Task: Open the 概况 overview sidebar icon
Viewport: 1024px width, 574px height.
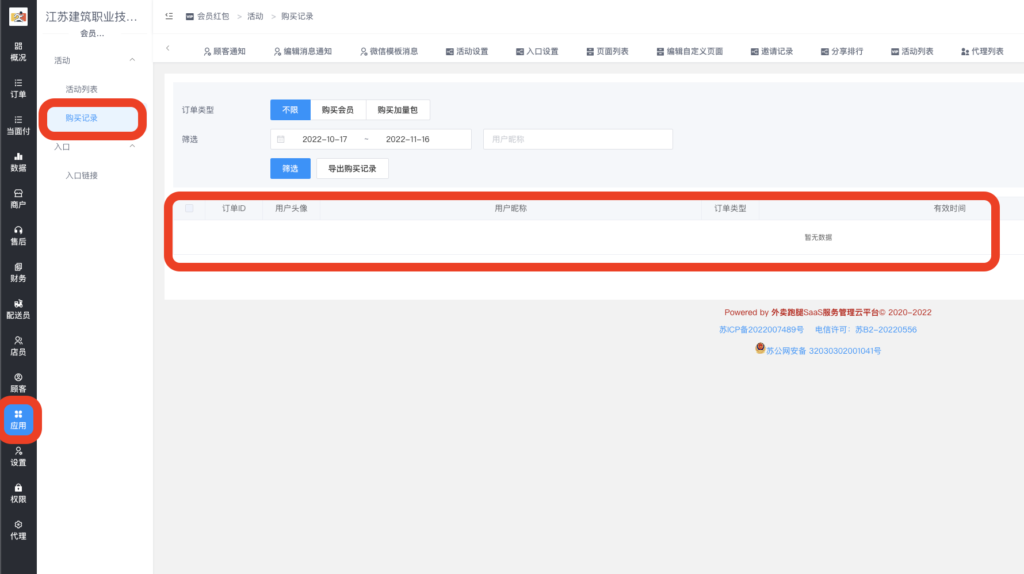Action: coord(18,52)
